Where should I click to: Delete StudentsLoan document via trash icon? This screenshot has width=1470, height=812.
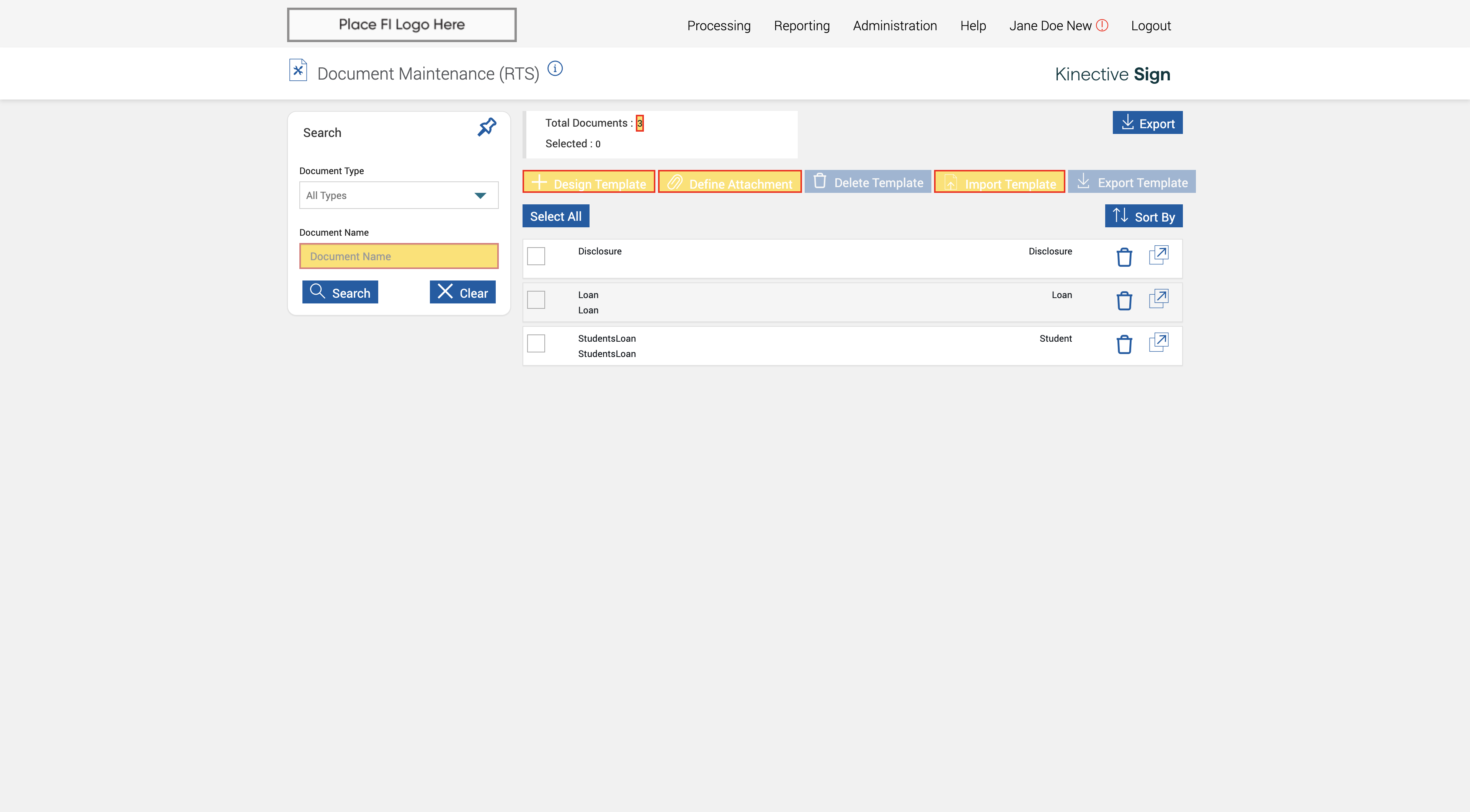point(1124,344)
